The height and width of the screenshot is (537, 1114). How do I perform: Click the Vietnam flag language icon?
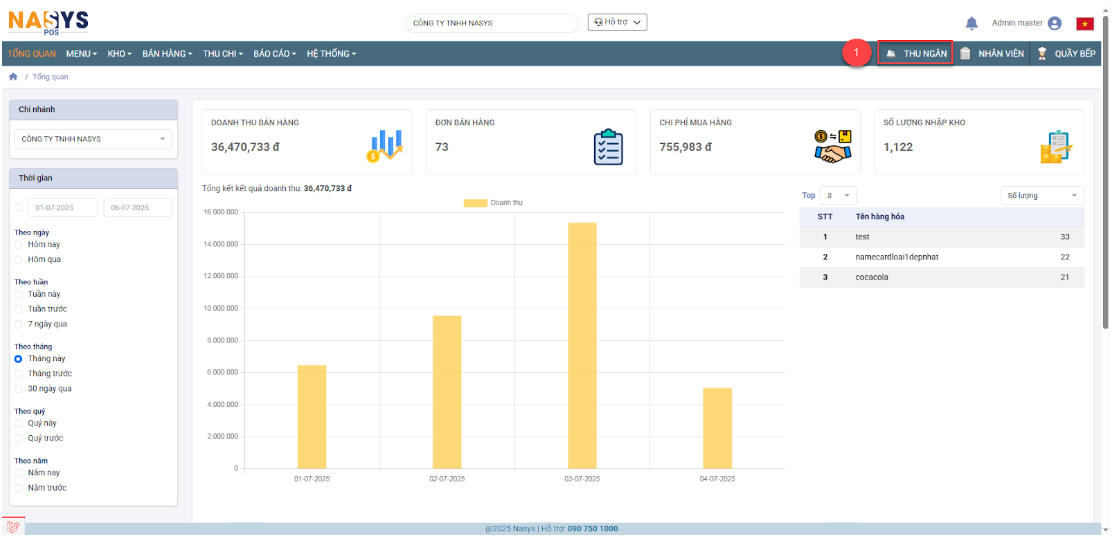(1084, 23)
